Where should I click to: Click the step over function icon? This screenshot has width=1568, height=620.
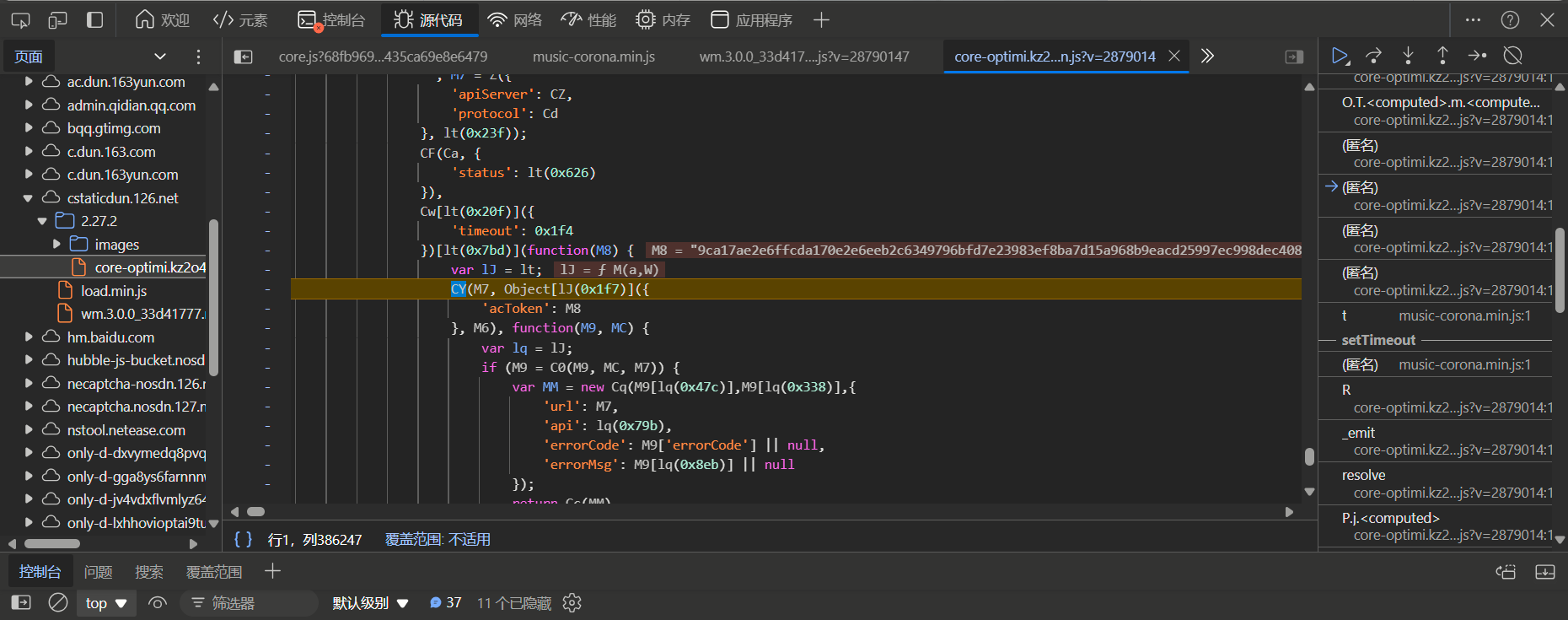(x=1373, y=56)
